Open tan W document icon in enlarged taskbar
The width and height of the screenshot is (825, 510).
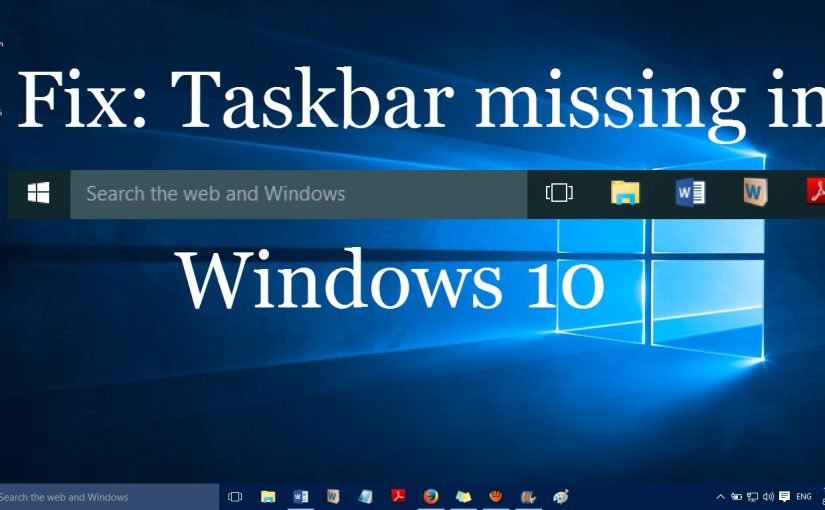(756, 192)
